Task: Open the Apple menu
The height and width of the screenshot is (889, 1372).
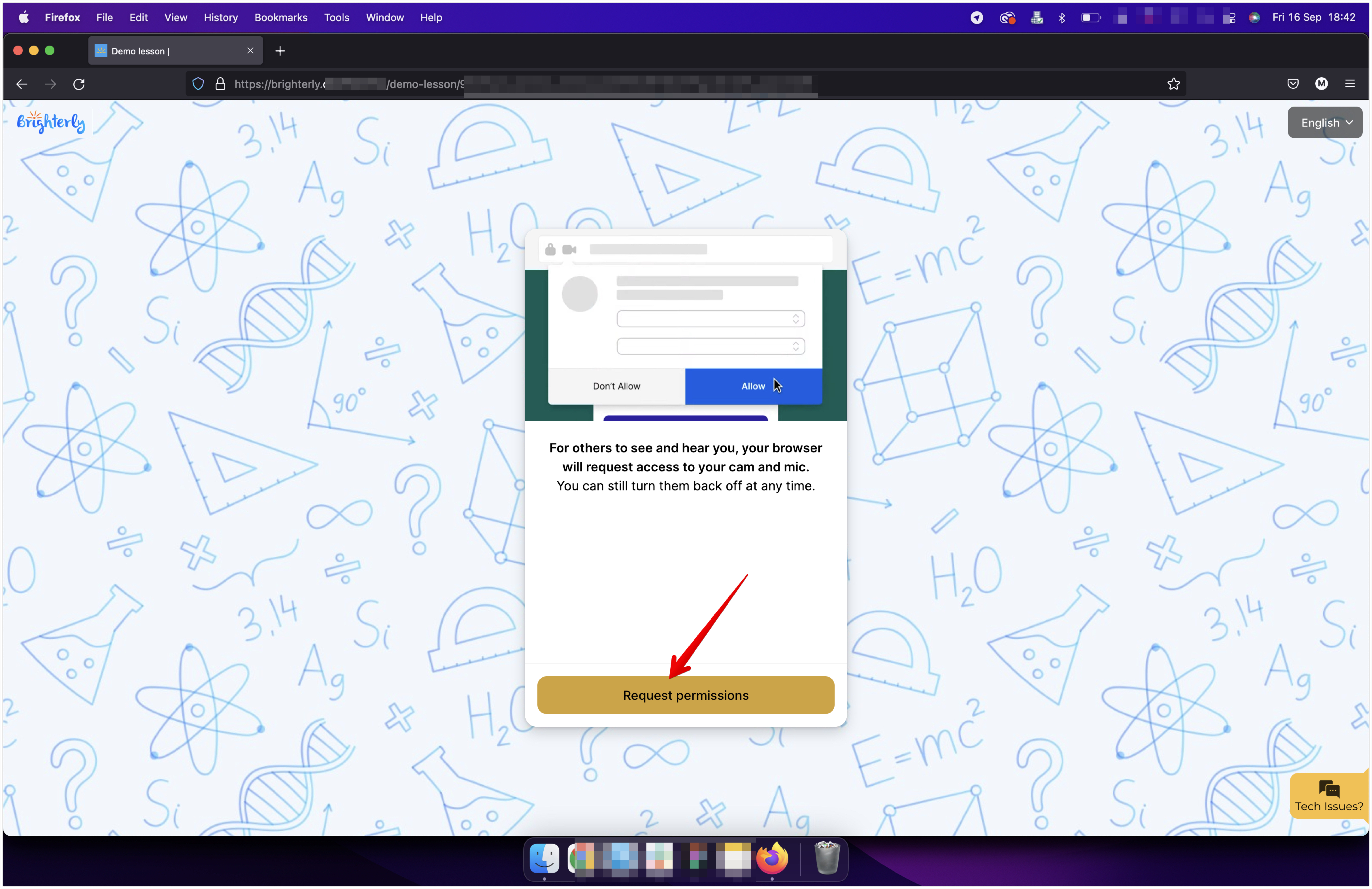Action: click(24, 17)
